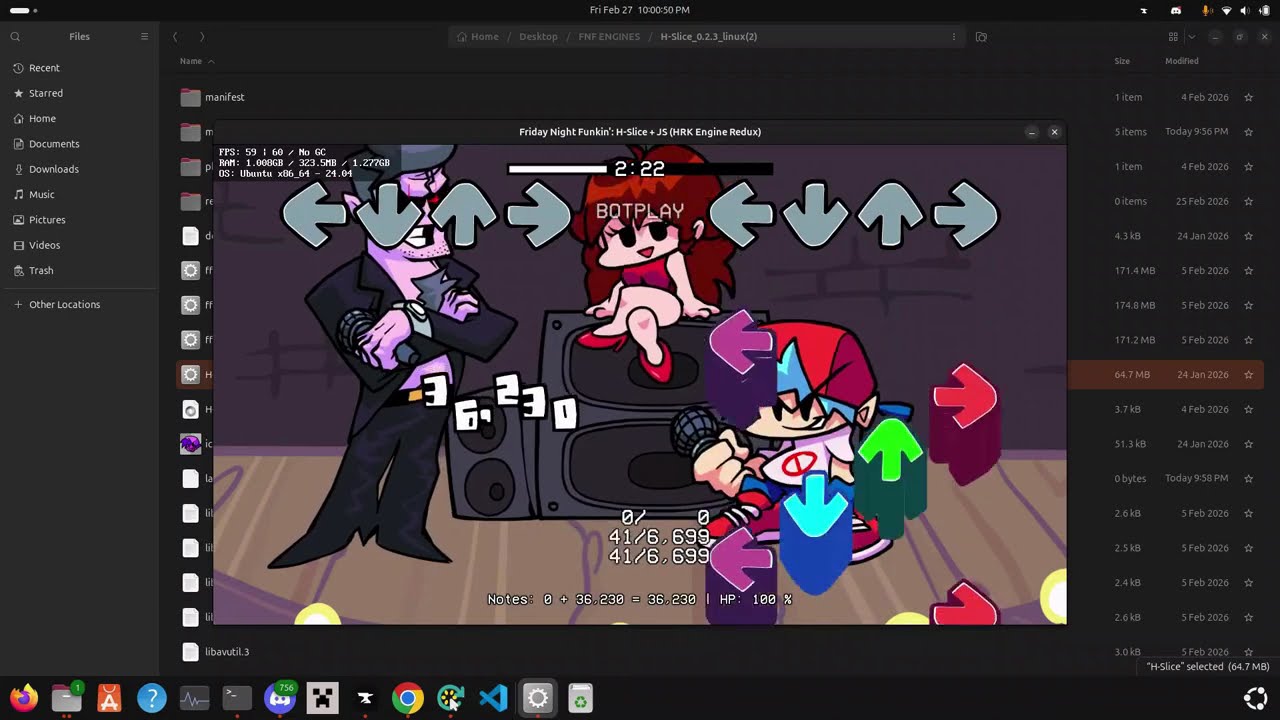This screenshot has height=720, width=1280.
Task: Open the Wi-Fi indicator in the top bar
Action: tap(1227, 10)
